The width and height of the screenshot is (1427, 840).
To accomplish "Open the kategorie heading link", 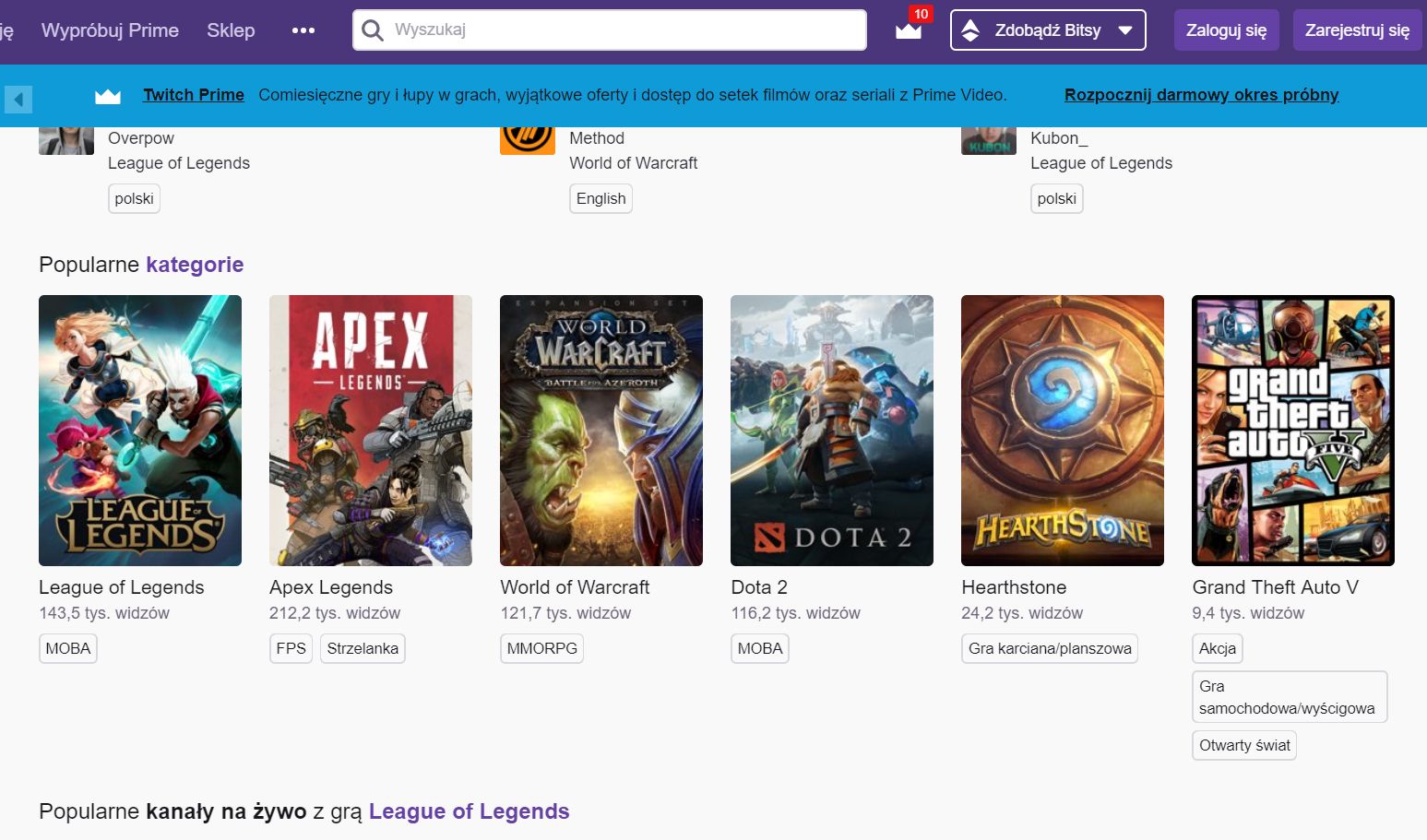I will coord(195,265).
